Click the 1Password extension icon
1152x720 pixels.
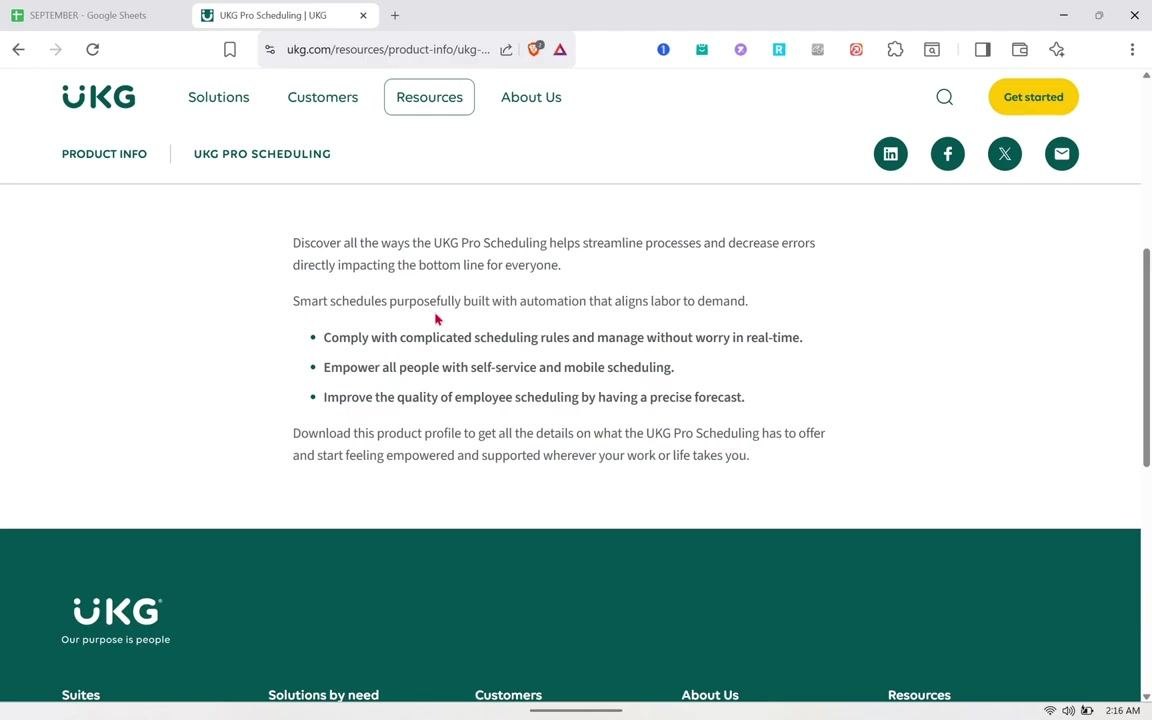[x=663, y=49]
